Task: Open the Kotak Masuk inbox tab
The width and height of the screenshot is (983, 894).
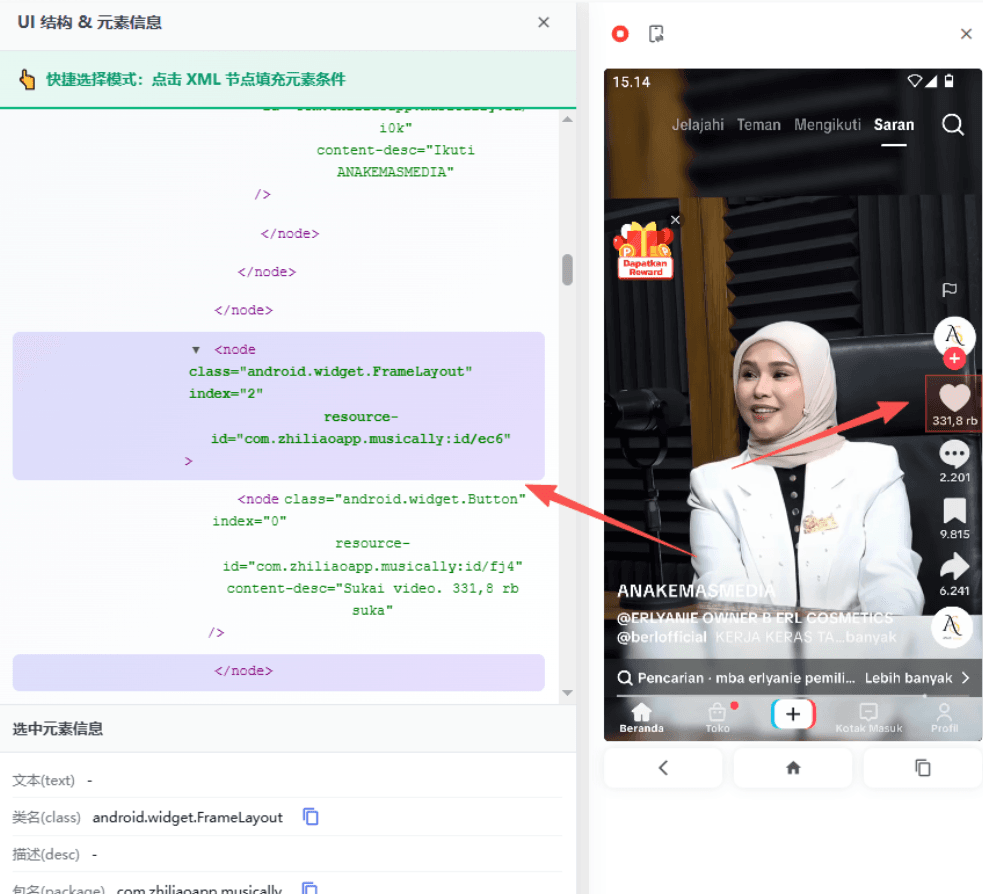Action: pyautogui.click(x=868, y=717)
